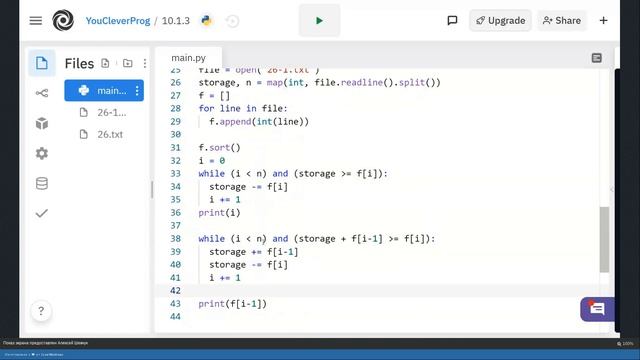Open the Database sidebar icon

pos(42,183)
